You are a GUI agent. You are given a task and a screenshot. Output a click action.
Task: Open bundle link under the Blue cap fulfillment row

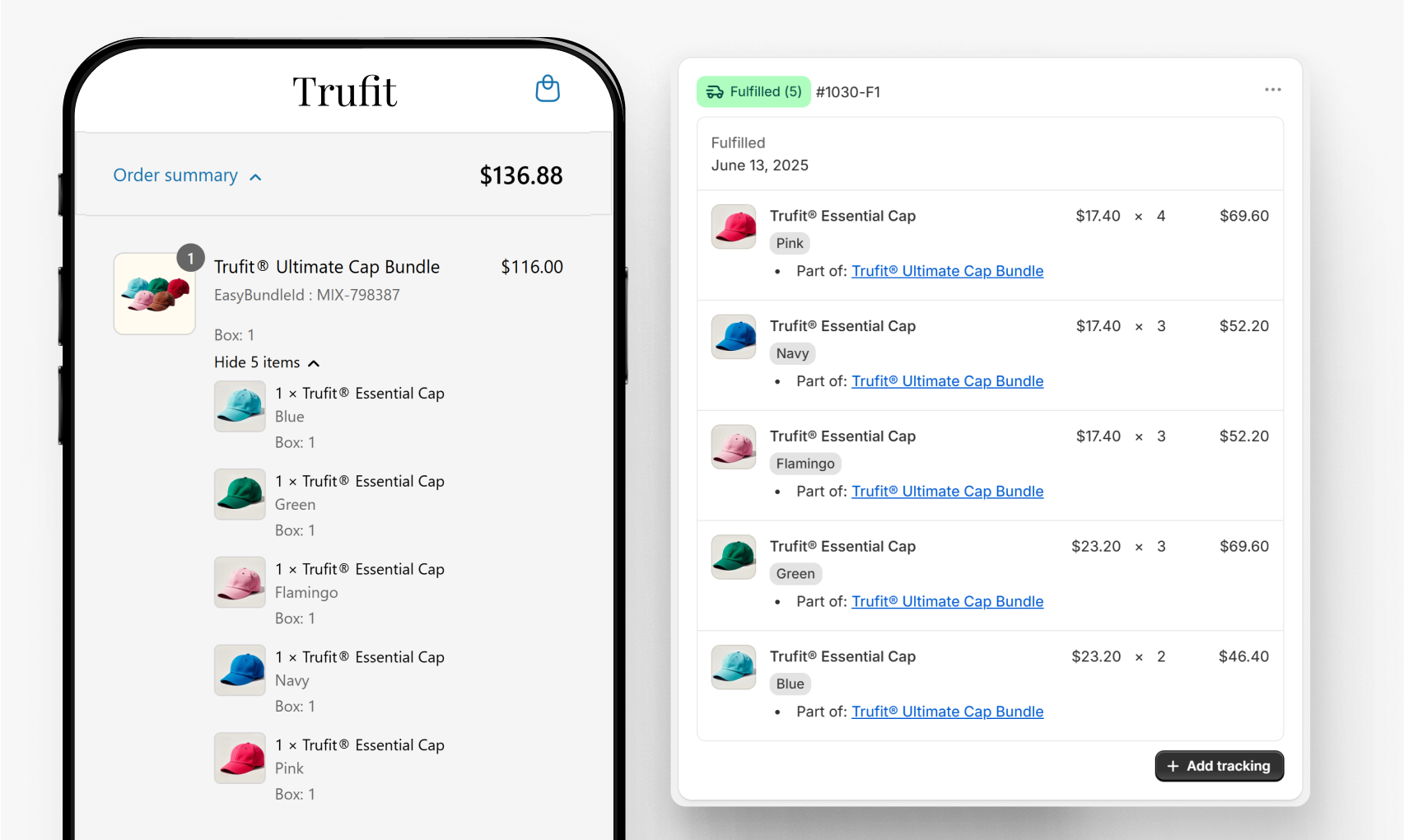[x=948, y=712]
